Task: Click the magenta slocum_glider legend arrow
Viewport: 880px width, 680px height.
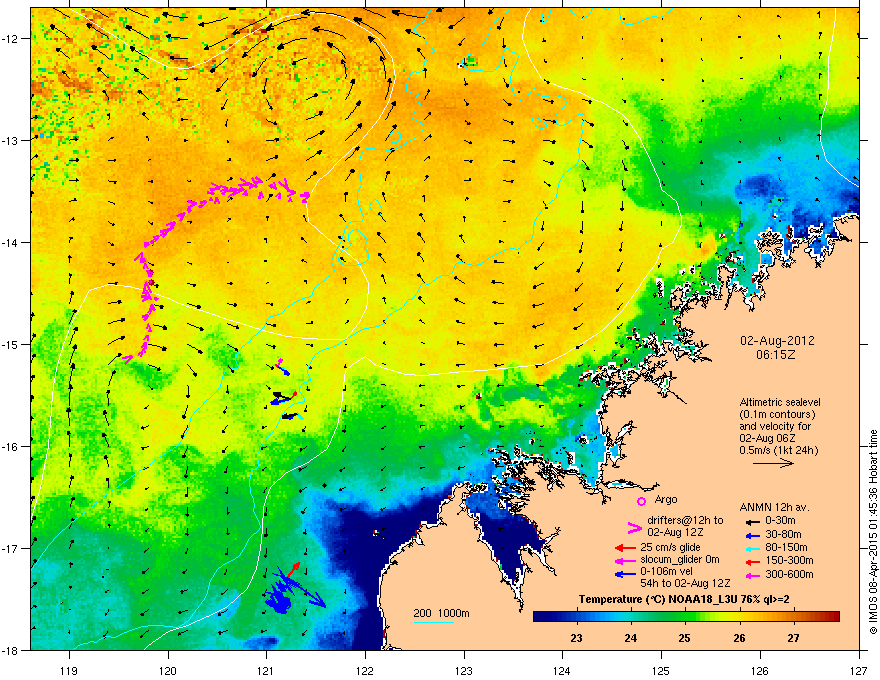Action: pos(624,560)
